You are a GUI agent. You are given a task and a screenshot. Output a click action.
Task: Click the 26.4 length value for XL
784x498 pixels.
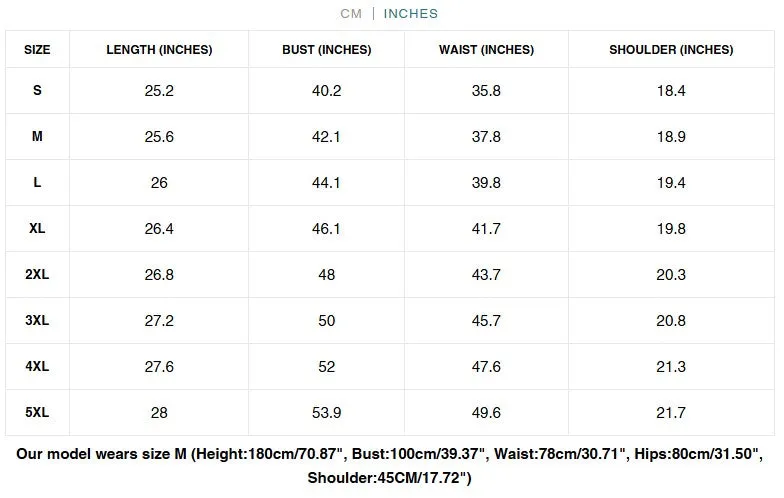pyautogui.click(x=159, y=228)
